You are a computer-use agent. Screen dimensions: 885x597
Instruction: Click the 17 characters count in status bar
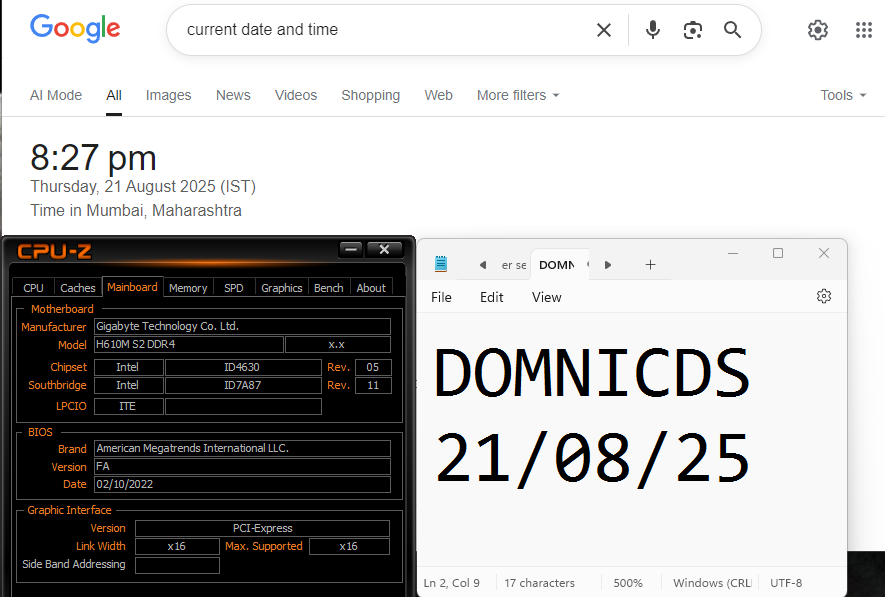coord(540,583)
